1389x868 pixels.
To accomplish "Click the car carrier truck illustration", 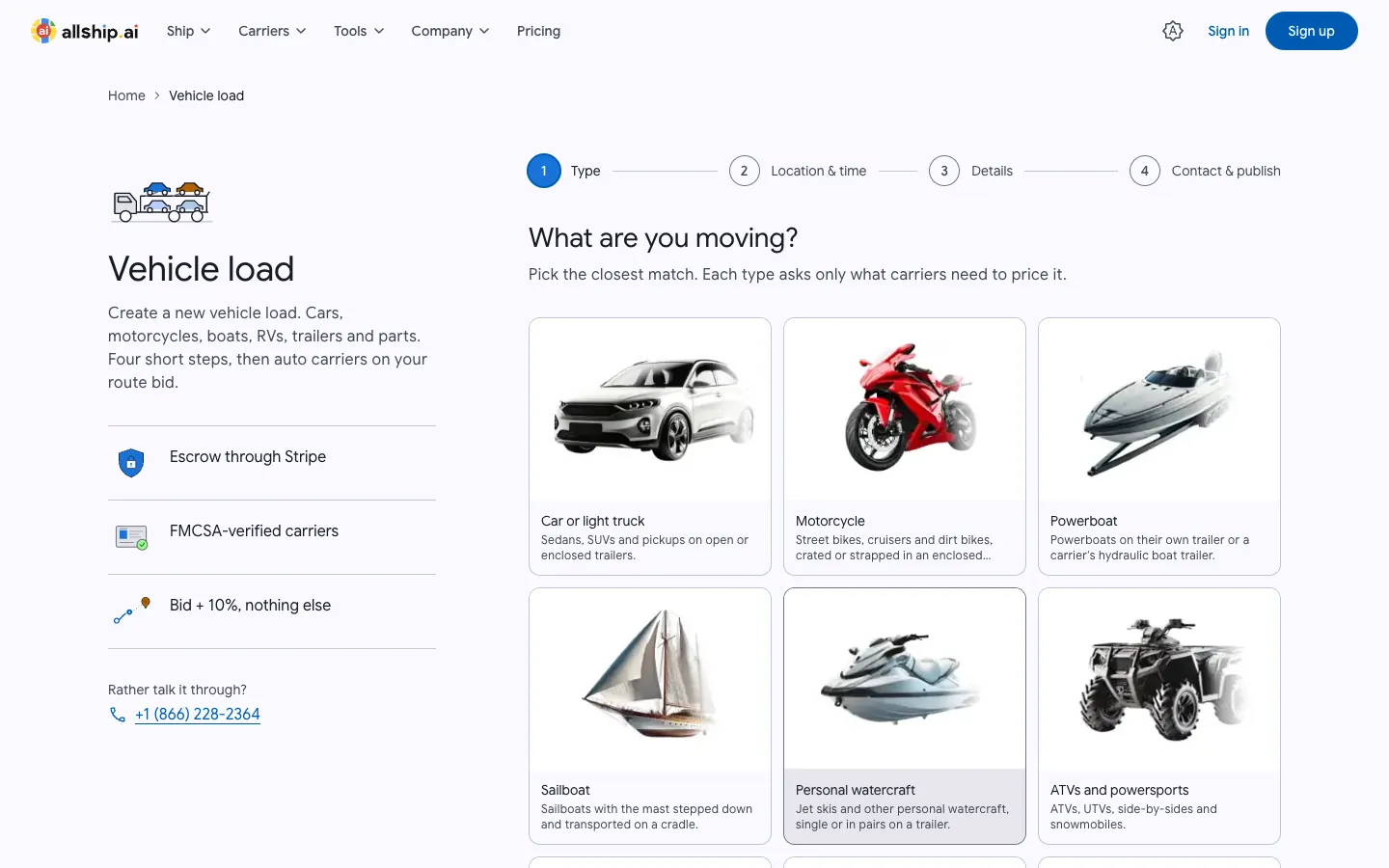I will coord(162,203).
